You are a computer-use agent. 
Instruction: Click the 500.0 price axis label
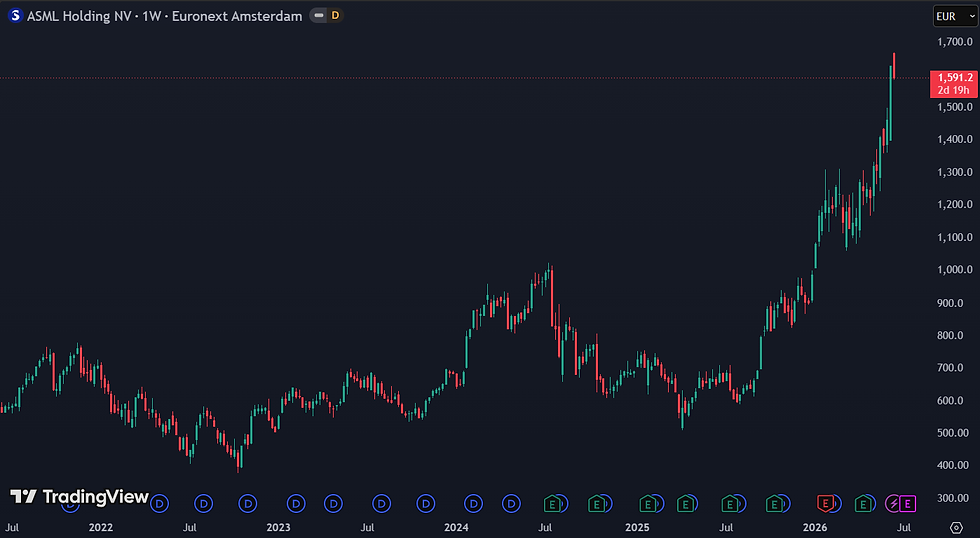coord(954,433)
